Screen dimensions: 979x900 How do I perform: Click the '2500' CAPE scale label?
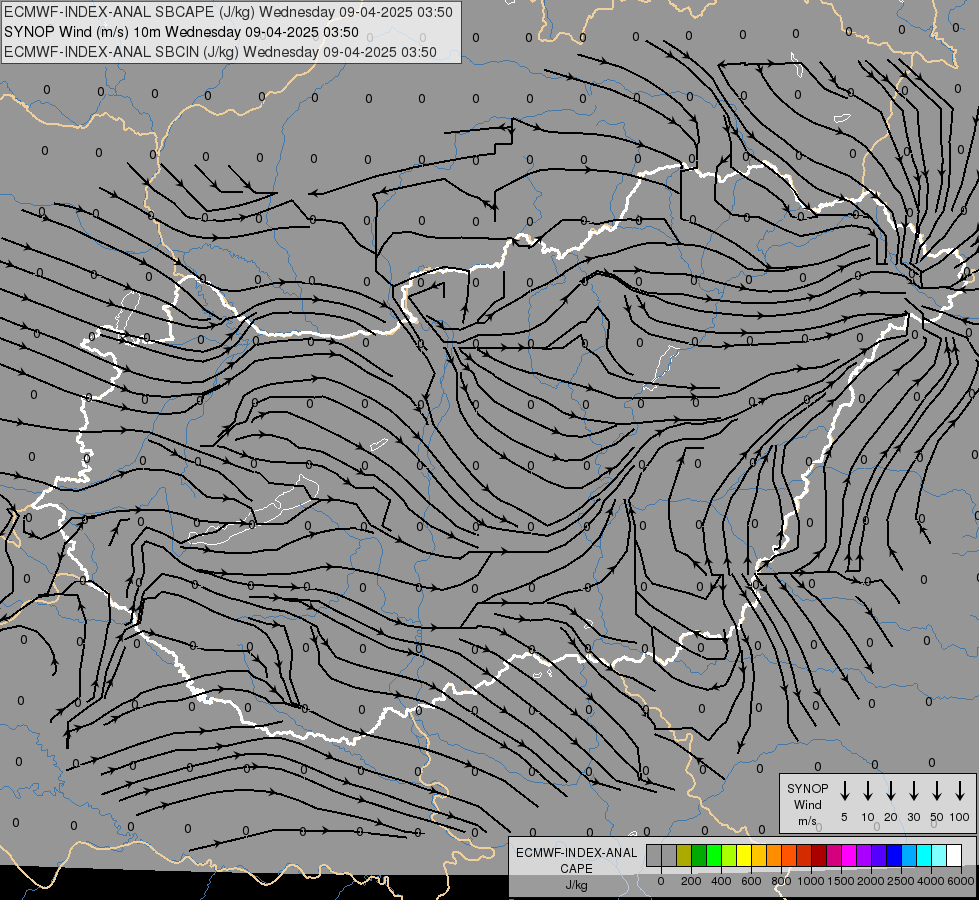[x=901, y=881]
